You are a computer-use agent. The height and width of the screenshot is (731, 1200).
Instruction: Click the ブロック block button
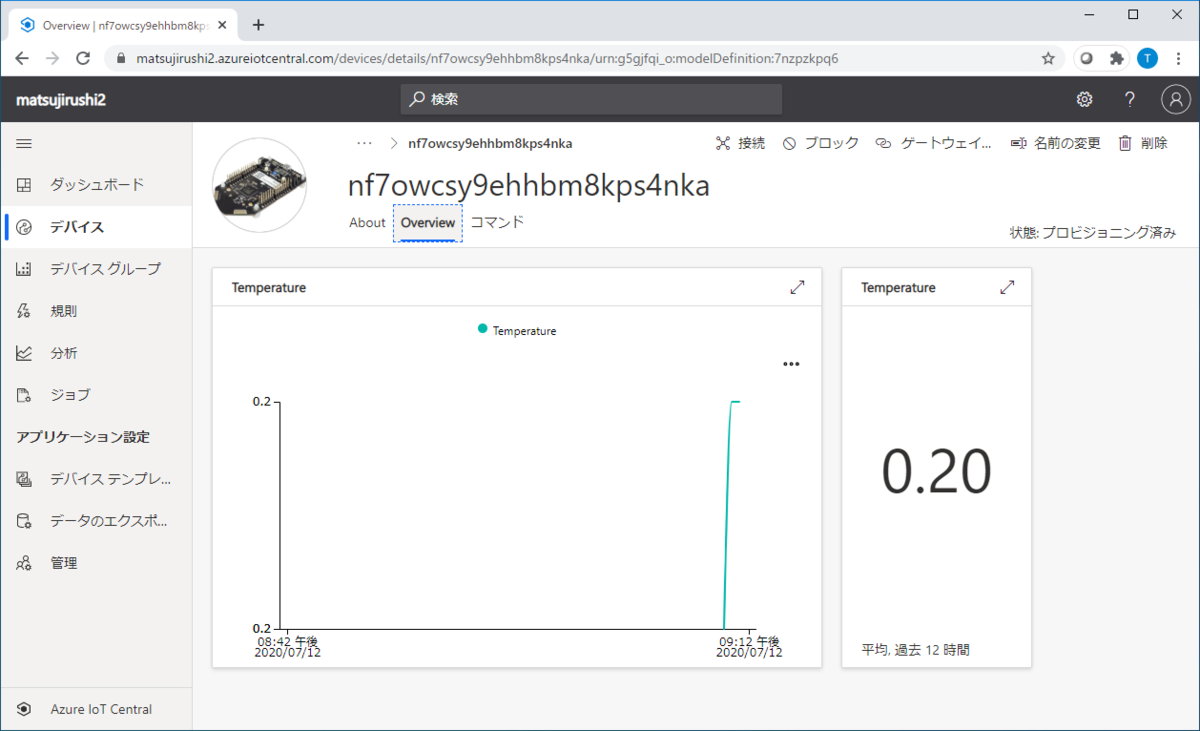820,143
